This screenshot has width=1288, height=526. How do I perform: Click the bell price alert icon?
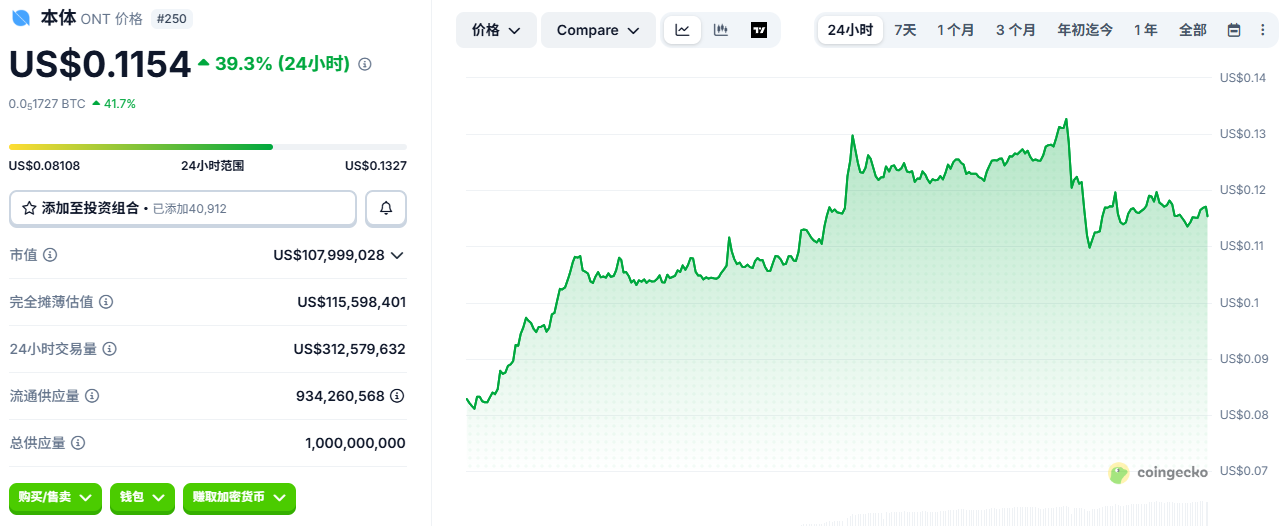[386, 209]
